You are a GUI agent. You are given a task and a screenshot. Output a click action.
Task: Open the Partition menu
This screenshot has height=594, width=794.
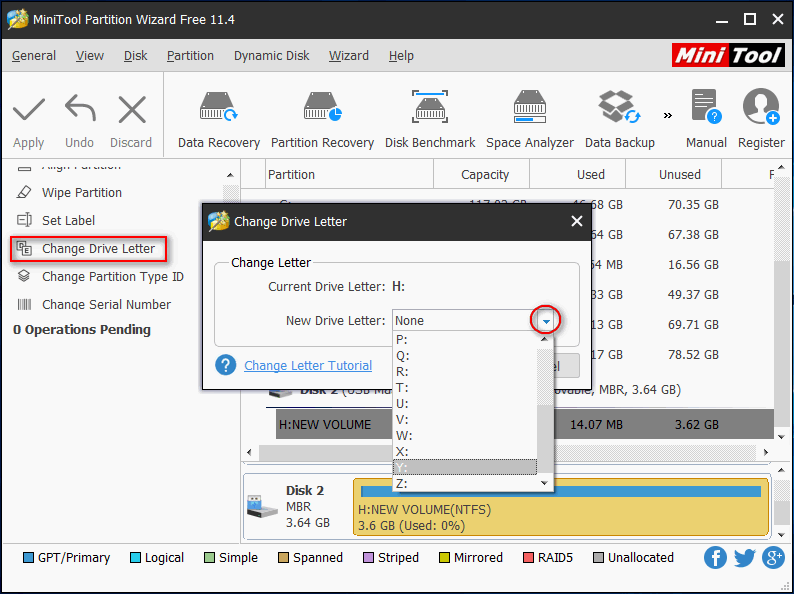tap(190, 56)
